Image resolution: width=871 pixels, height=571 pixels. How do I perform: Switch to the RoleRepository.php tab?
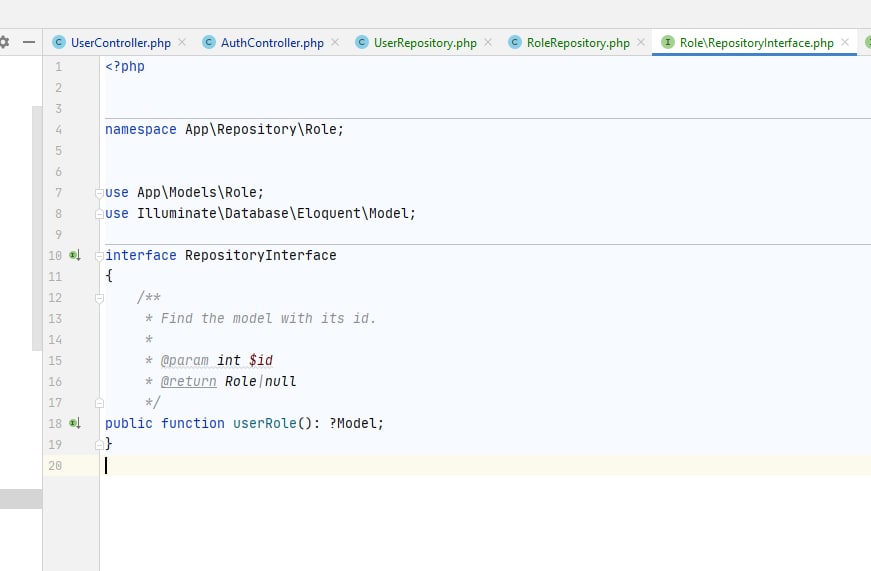578,43
